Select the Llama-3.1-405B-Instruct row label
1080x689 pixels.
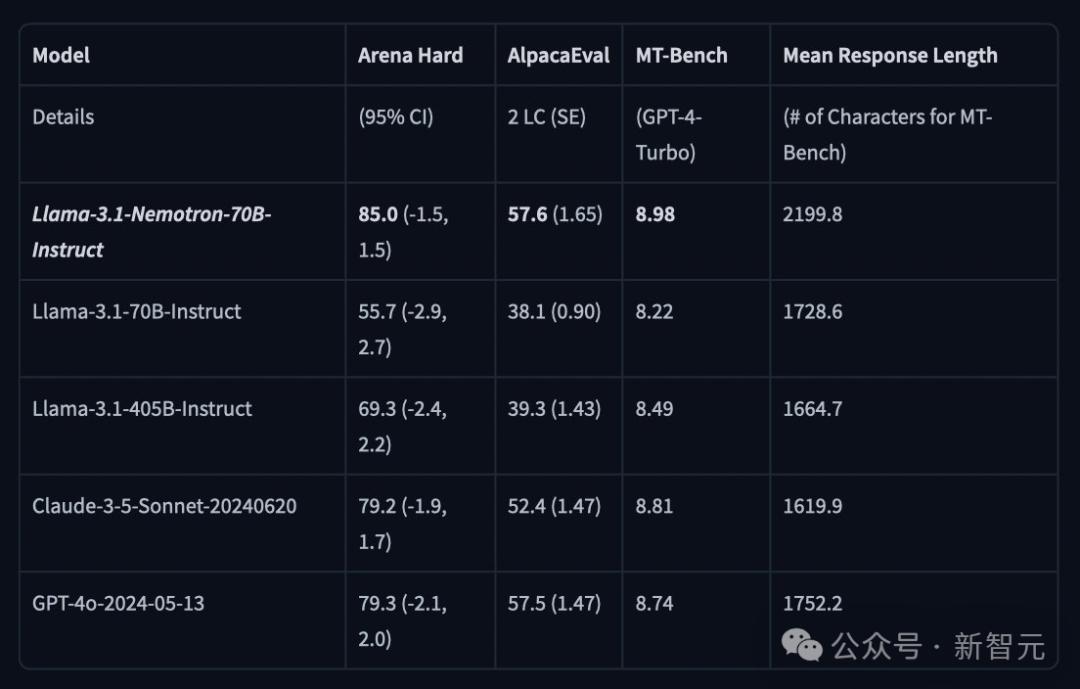[x=142, y=408]
